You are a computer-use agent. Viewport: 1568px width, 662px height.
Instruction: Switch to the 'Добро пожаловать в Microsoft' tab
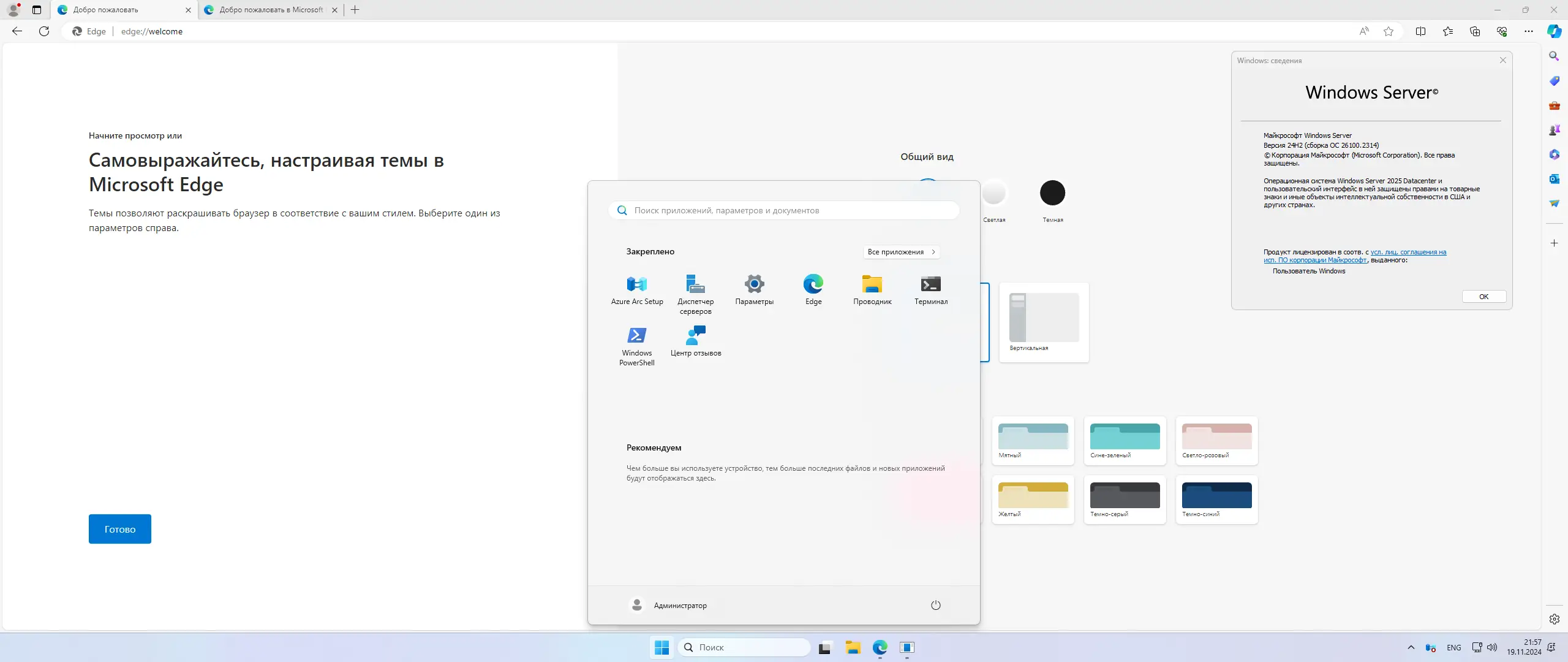[271, 10]
